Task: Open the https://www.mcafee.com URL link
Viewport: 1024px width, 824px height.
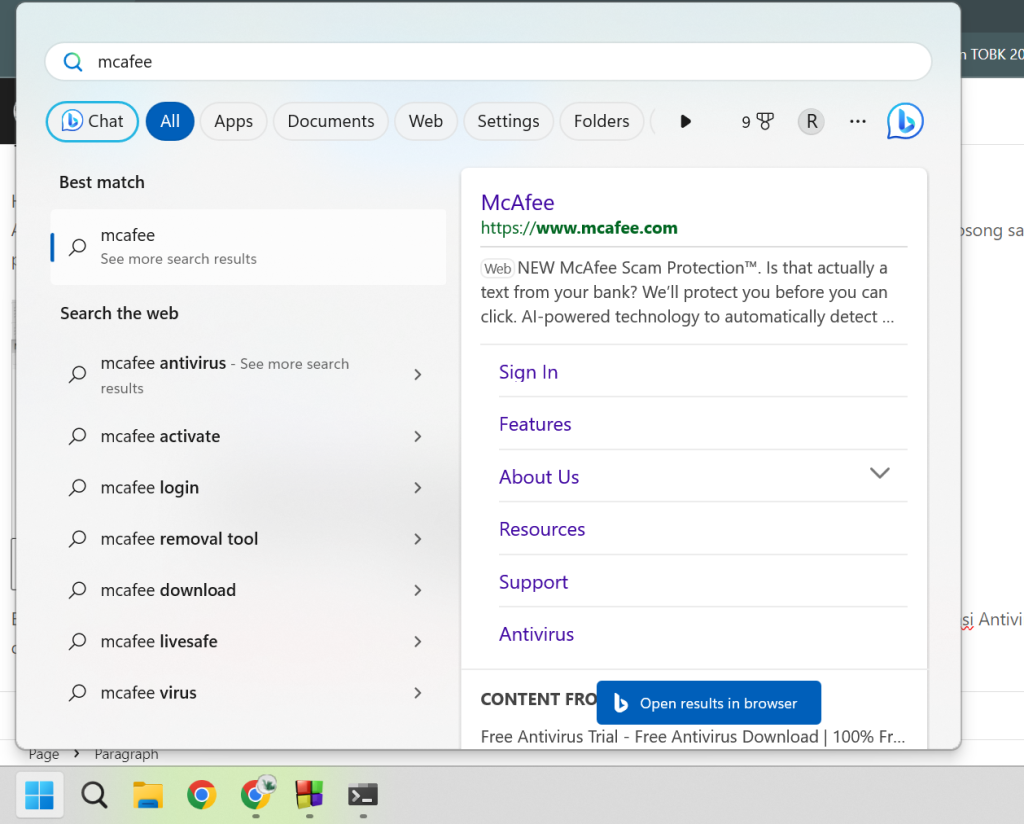Action: 579,228
